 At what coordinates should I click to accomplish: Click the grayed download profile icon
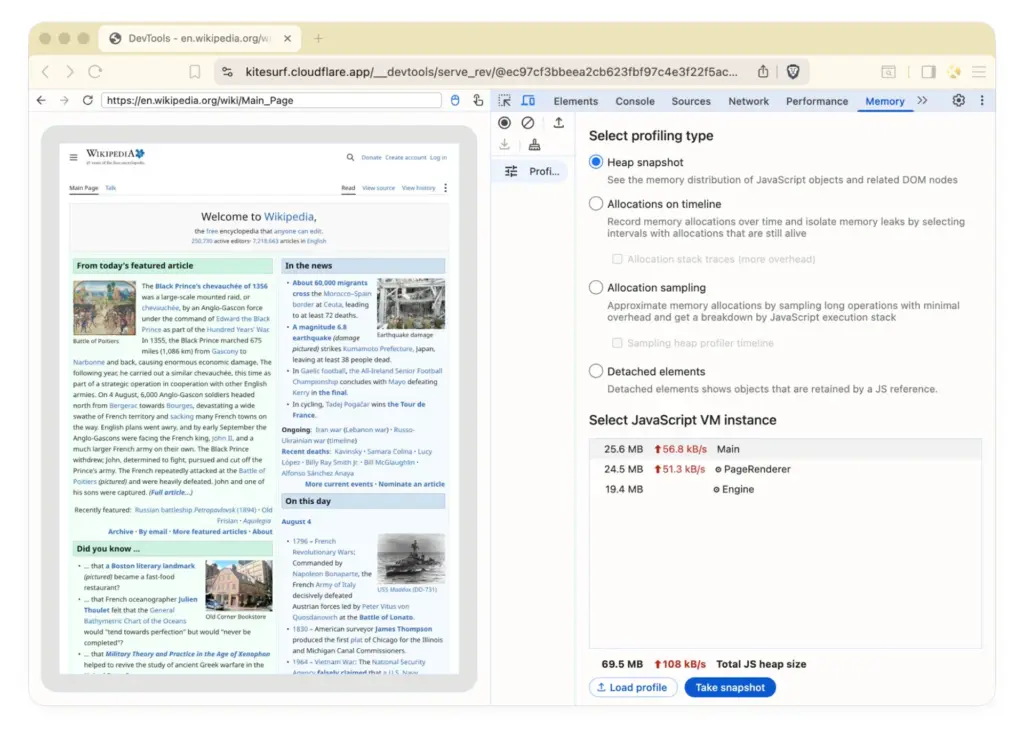(x=504, y=145)
